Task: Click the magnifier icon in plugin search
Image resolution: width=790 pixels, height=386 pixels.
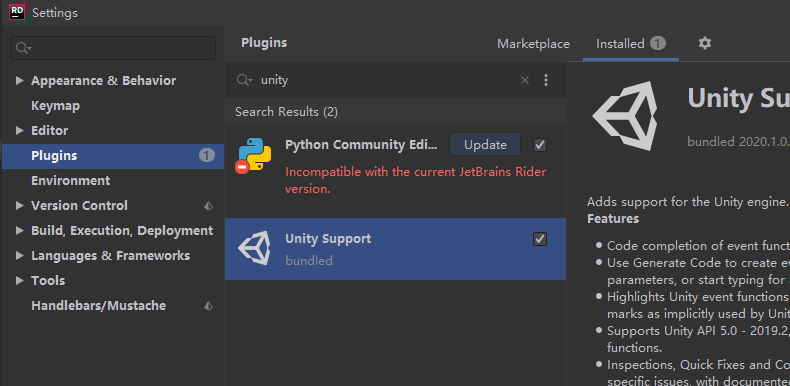Action: click(244, 80)
